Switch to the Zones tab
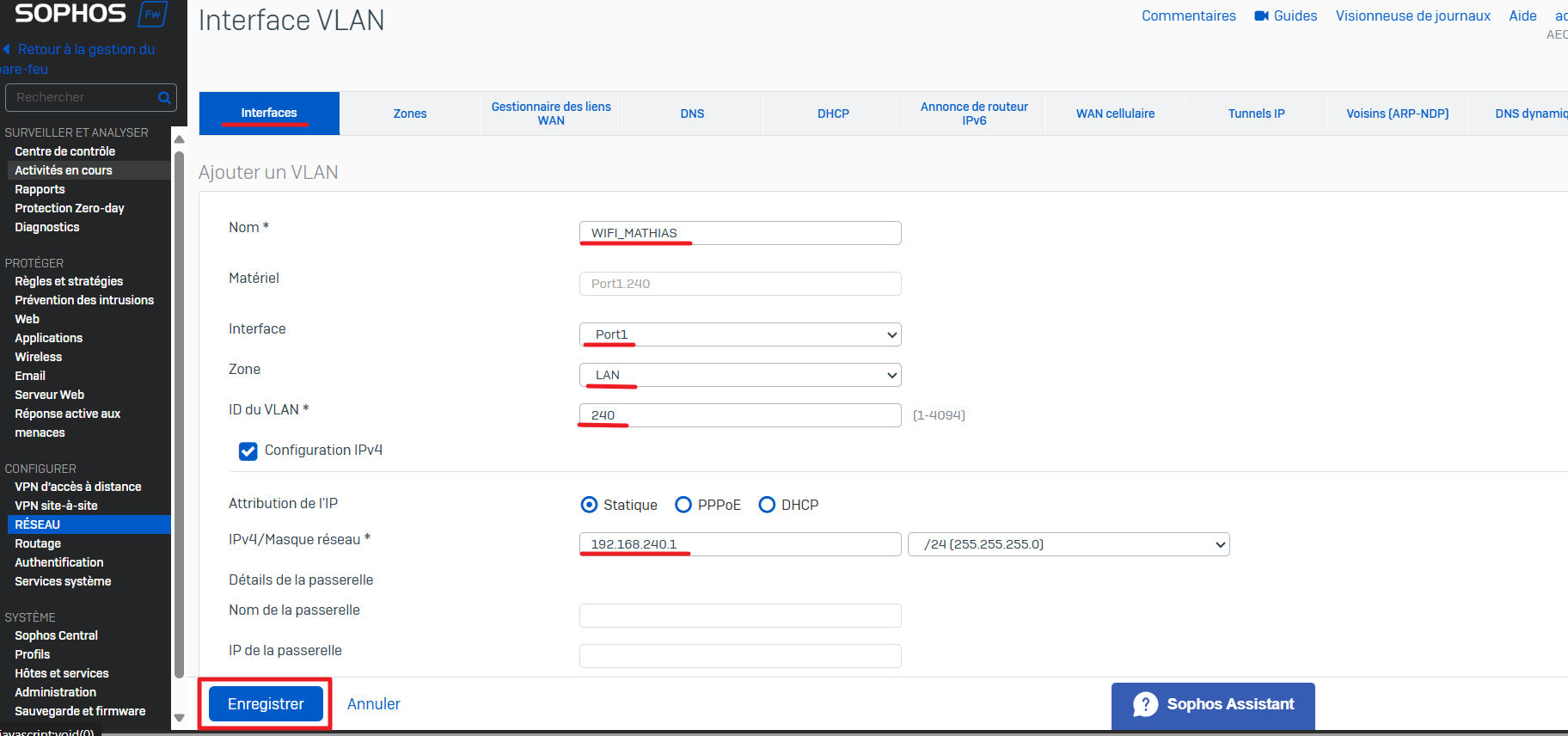1568x736 pixels. [x=410, y=113]
